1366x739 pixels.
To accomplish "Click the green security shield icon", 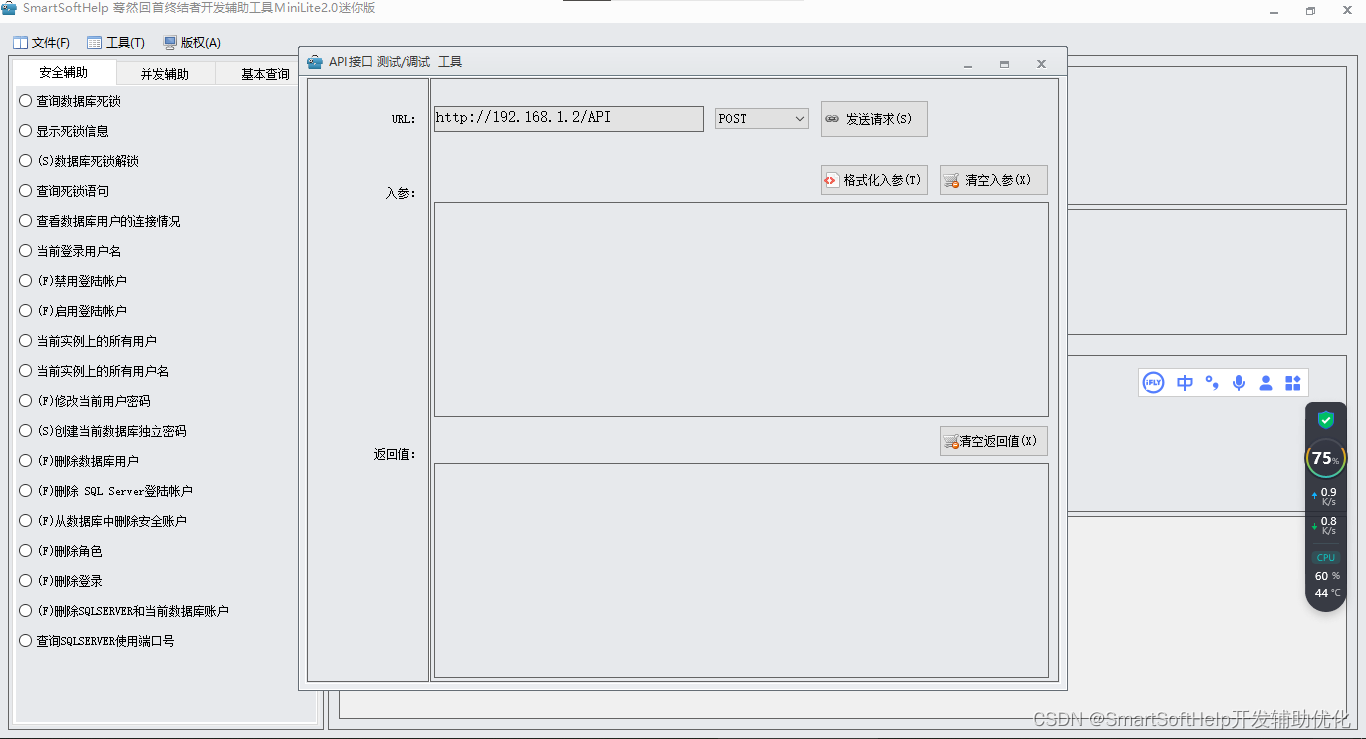I will pyautogui.click(x=1326, y=420).
